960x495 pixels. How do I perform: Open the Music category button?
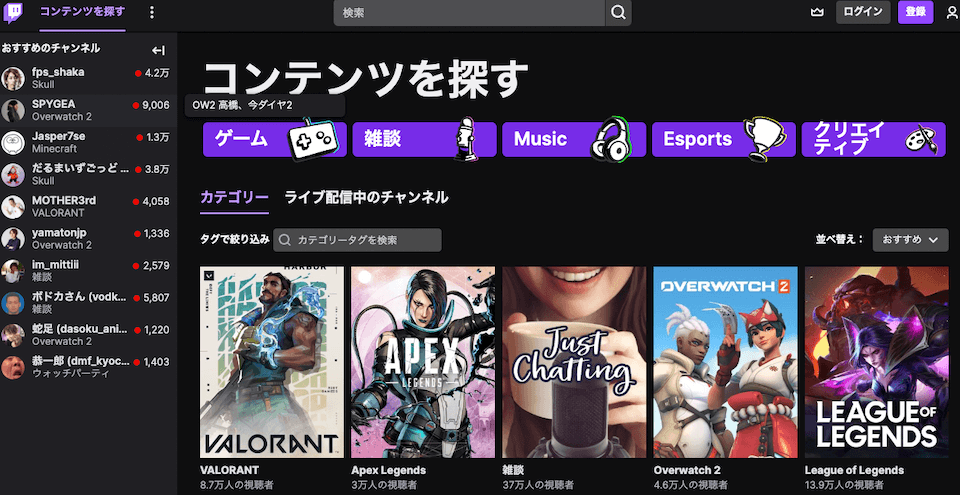(574, 139)
